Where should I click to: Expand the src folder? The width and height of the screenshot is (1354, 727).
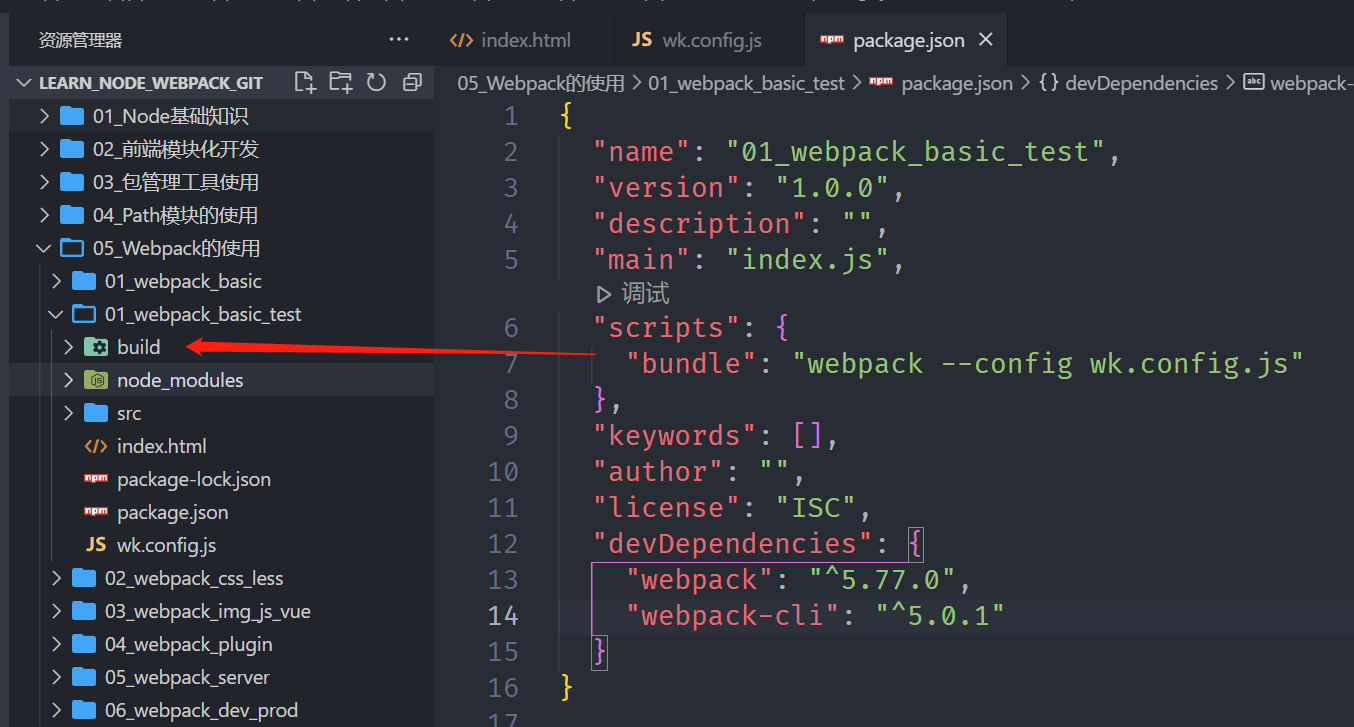pyautogui.click(x=68, y=413)
